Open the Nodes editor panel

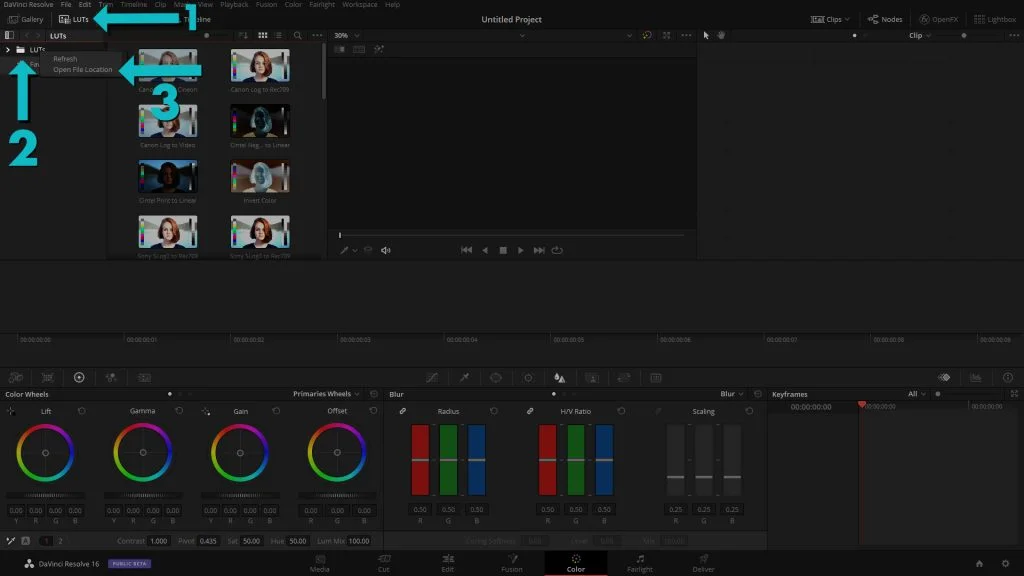tap(885, 20)
